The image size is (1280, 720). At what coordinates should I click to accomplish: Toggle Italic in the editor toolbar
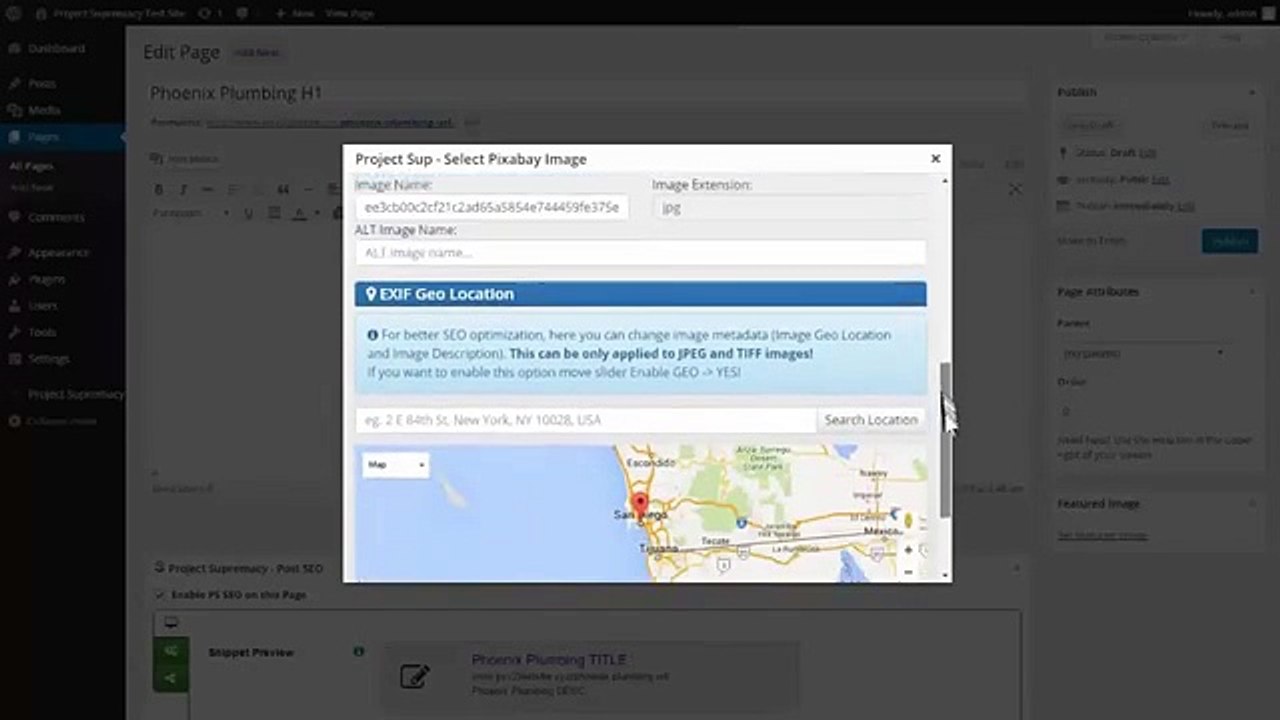pos(183,189)
